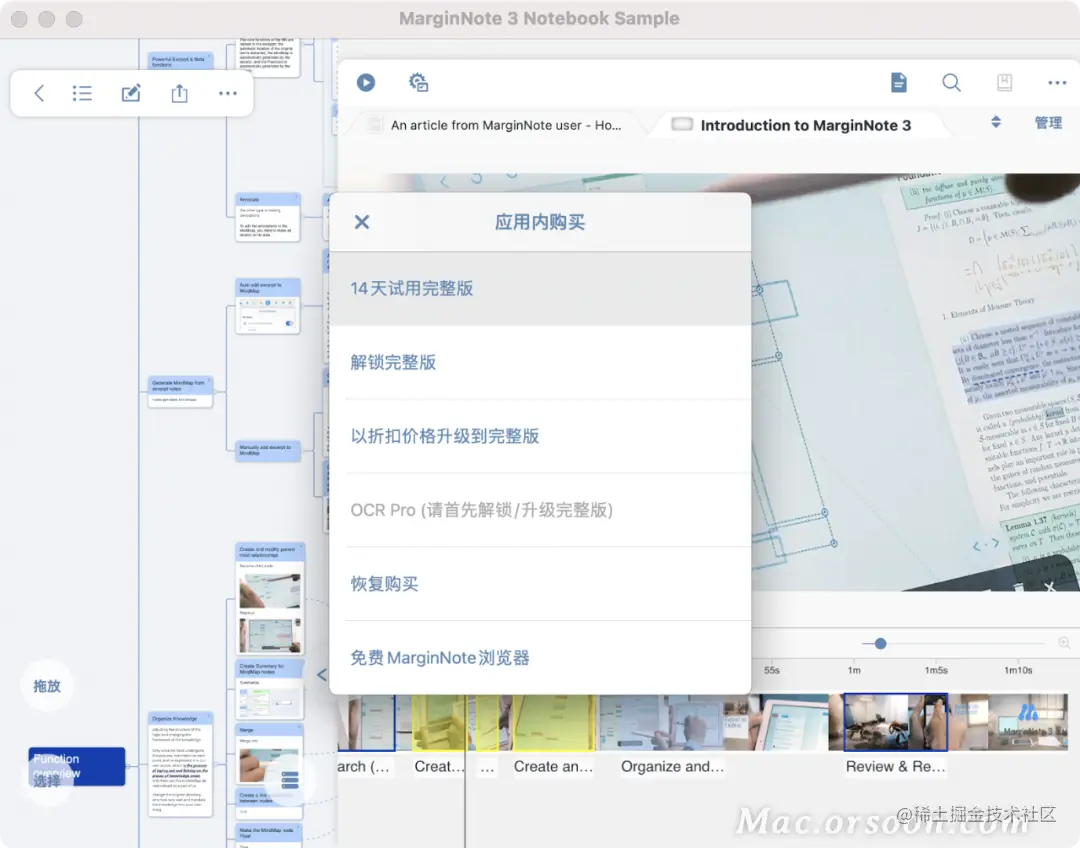Click the arch (... chapter label
This screenshot has height=848, width=1080.
[x=364, y=766]
